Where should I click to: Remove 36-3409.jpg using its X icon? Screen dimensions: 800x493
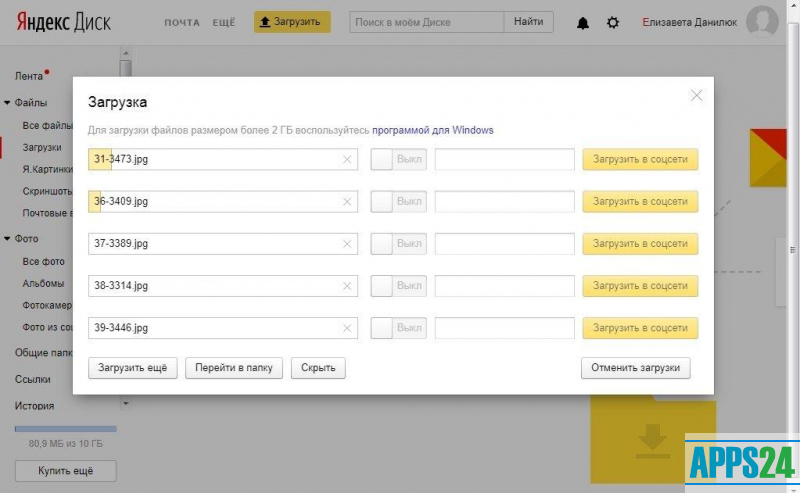(347, 202)
